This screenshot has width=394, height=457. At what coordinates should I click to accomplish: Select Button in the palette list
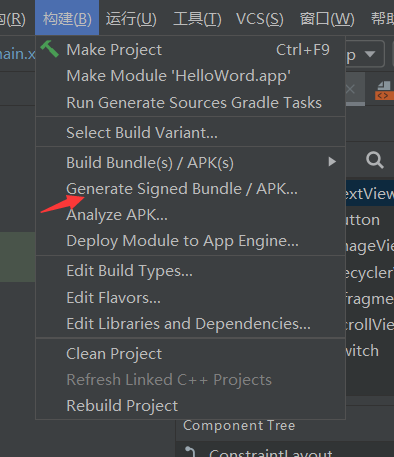coord(370,220)
